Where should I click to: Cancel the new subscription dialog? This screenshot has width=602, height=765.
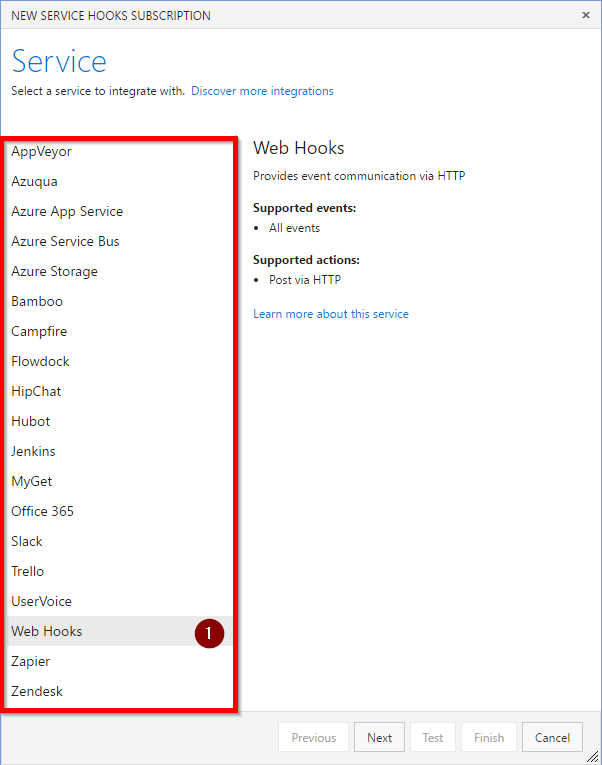pyautogui.click(x=552, y=737)
